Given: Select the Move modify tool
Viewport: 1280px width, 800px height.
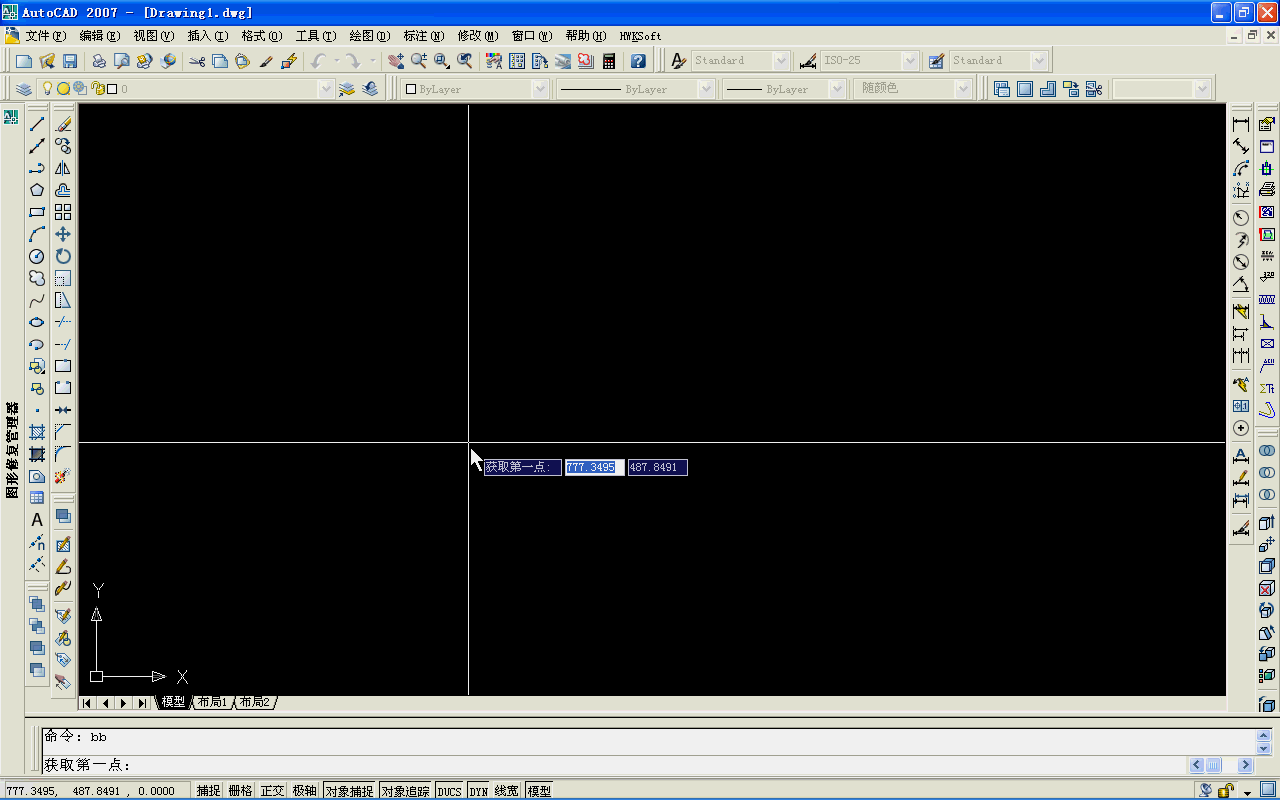Looking at the screenshot, I should (x=63, y=234).
